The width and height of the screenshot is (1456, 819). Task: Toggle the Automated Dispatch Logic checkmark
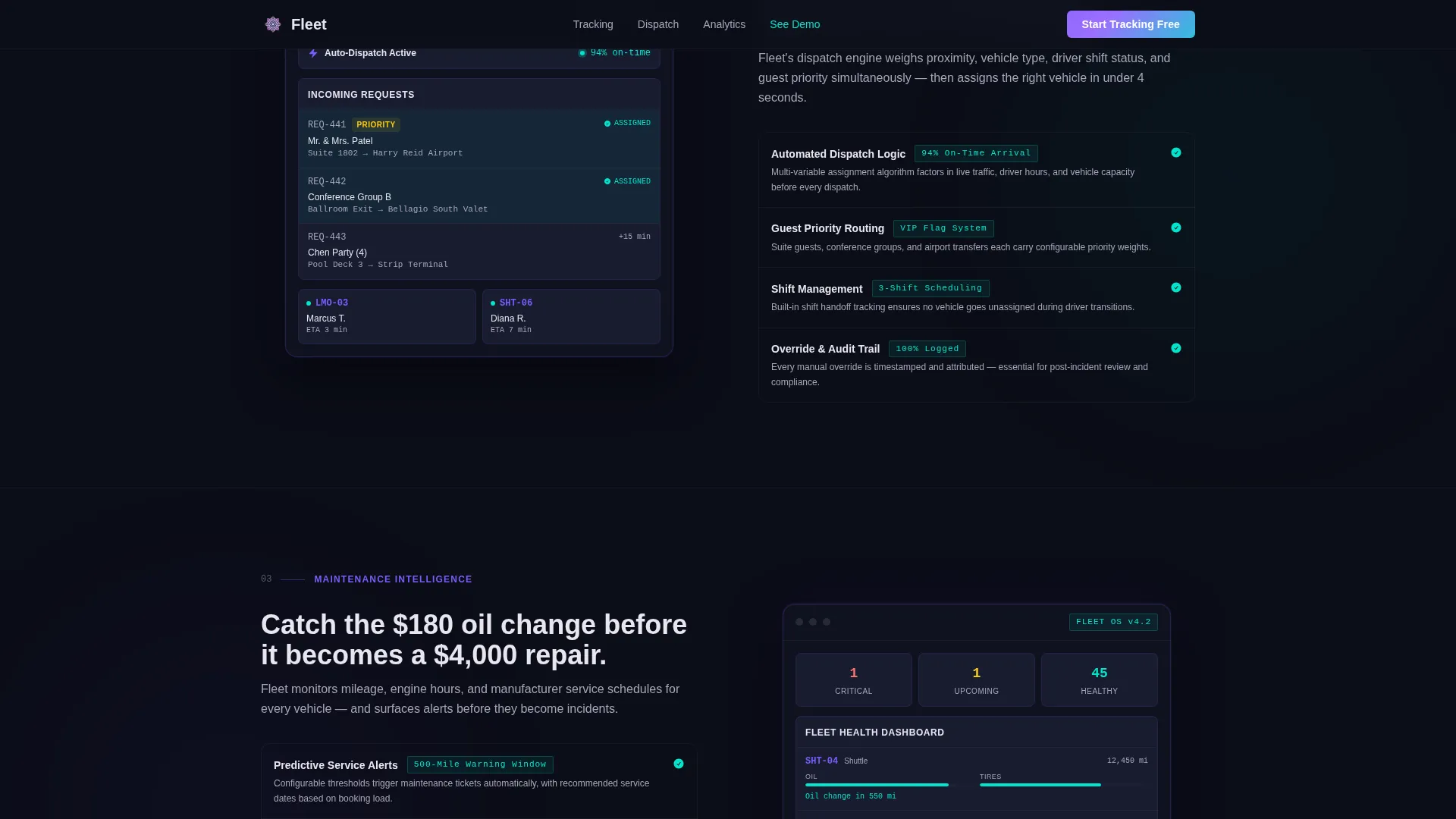coord(1176,152)
